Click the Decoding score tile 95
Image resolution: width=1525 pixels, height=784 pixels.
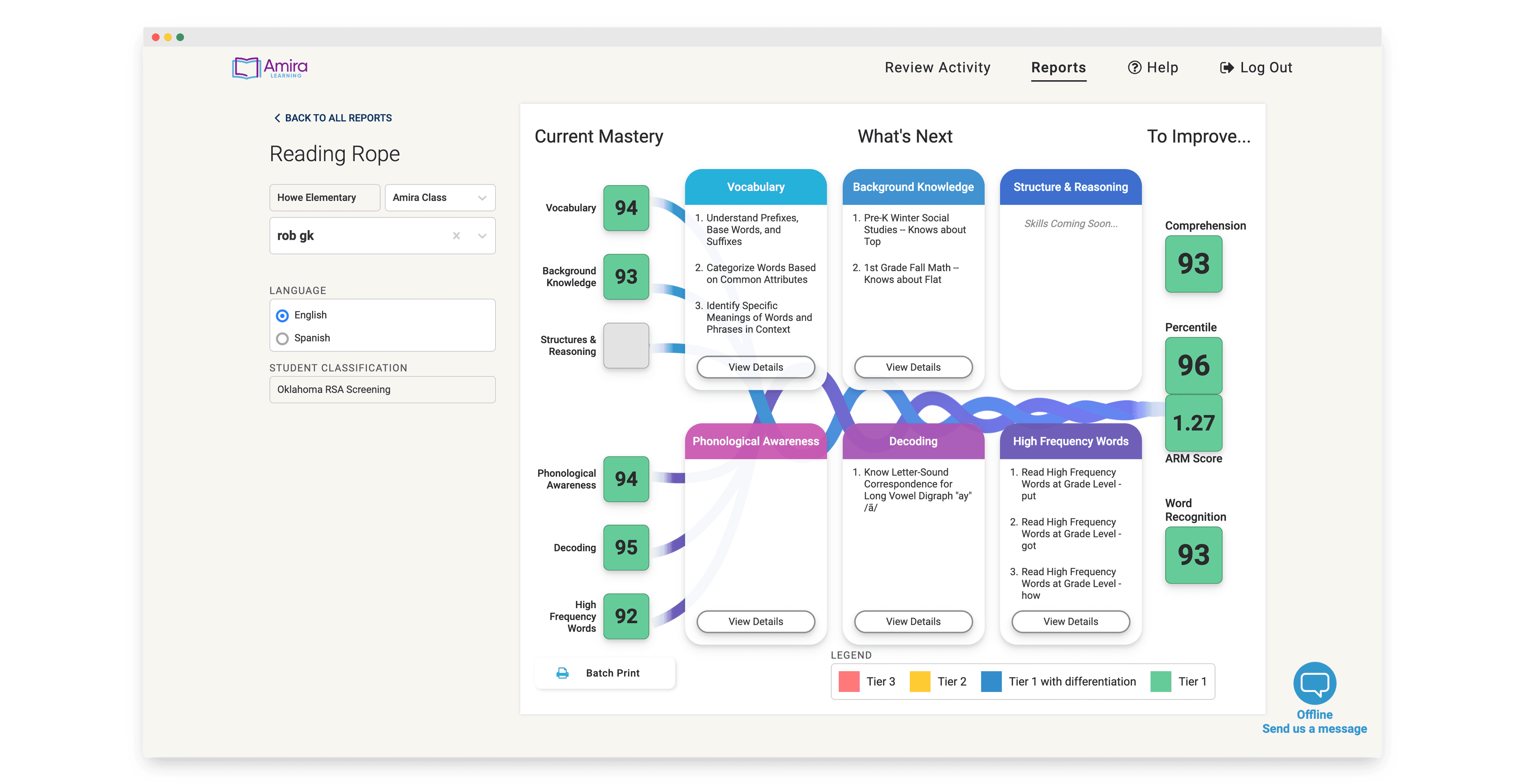click(626, 547)
